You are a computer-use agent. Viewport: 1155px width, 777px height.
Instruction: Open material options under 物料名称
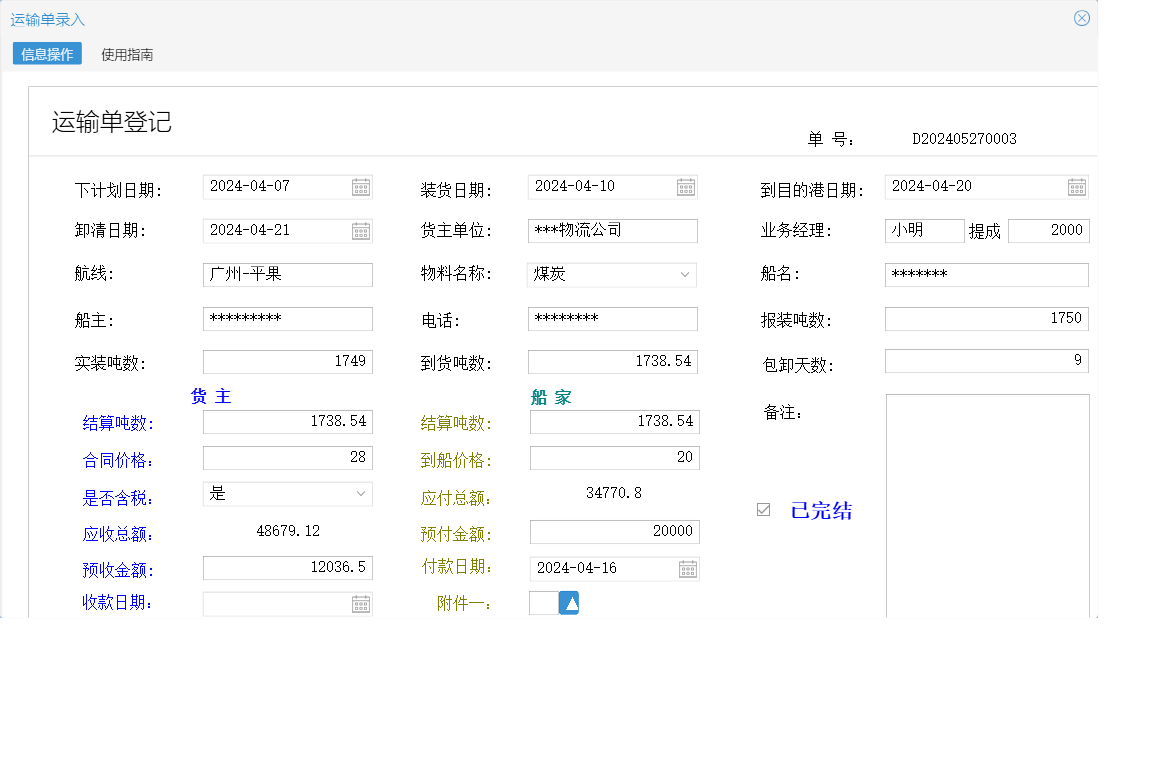click(684, 274)
